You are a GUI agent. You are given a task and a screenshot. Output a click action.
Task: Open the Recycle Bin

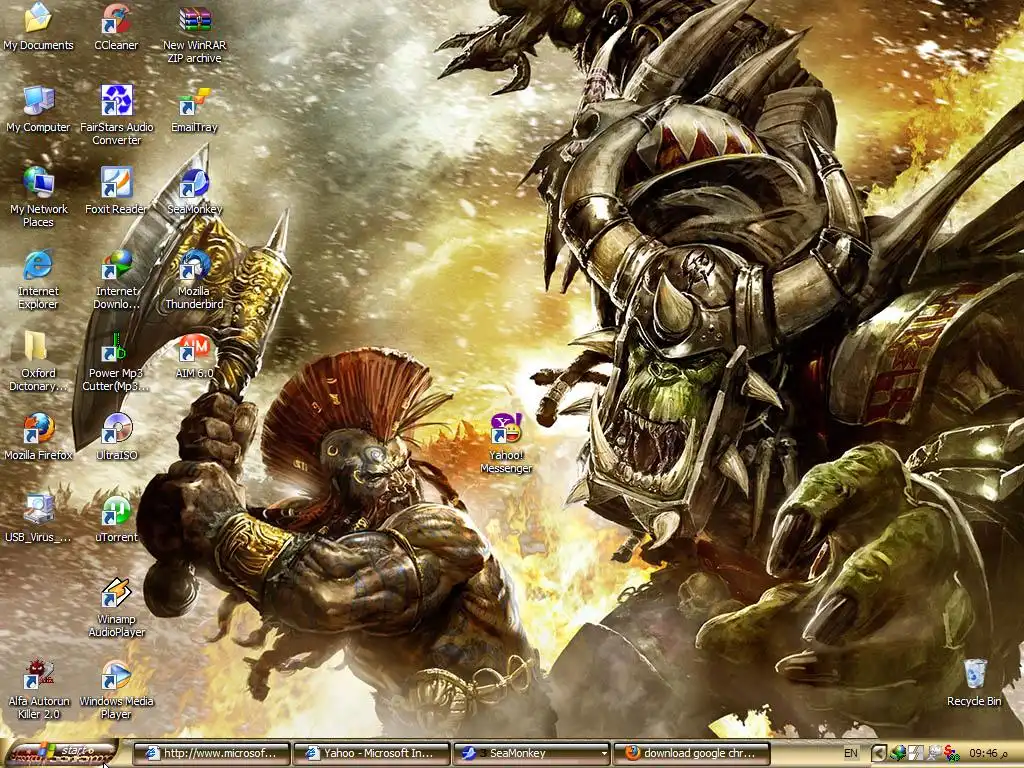pyautogui.click(x=974, y=683)
